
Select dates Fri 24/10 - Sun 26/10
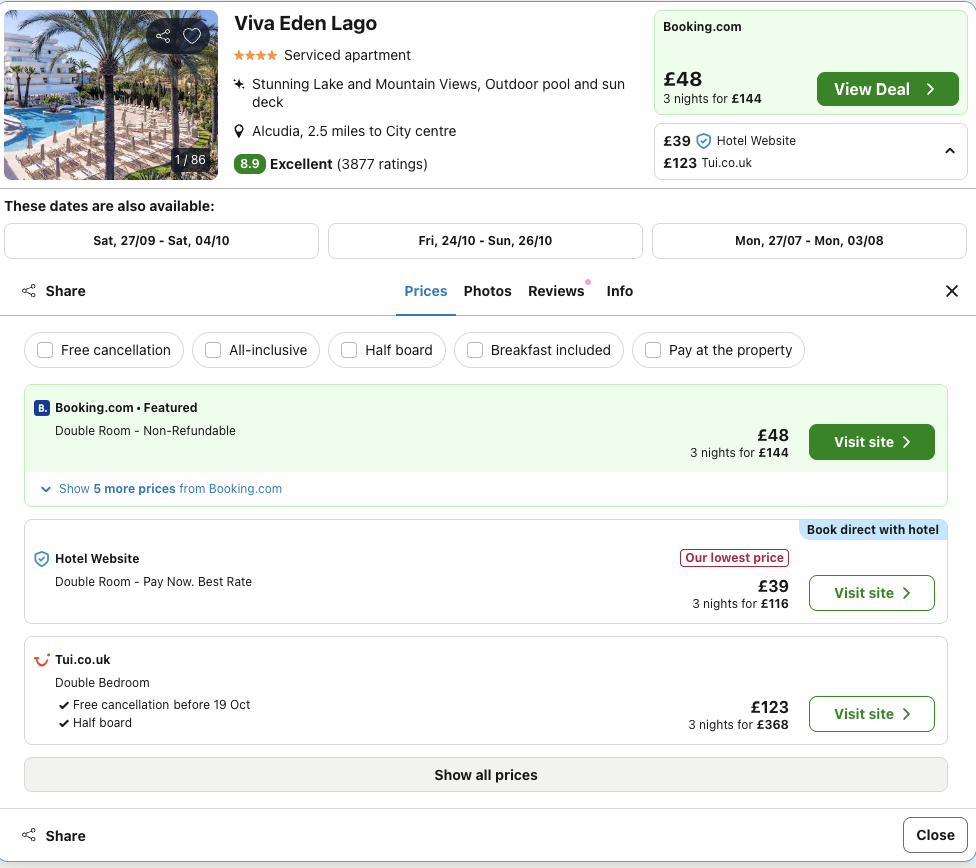click(x=485, y=241)
